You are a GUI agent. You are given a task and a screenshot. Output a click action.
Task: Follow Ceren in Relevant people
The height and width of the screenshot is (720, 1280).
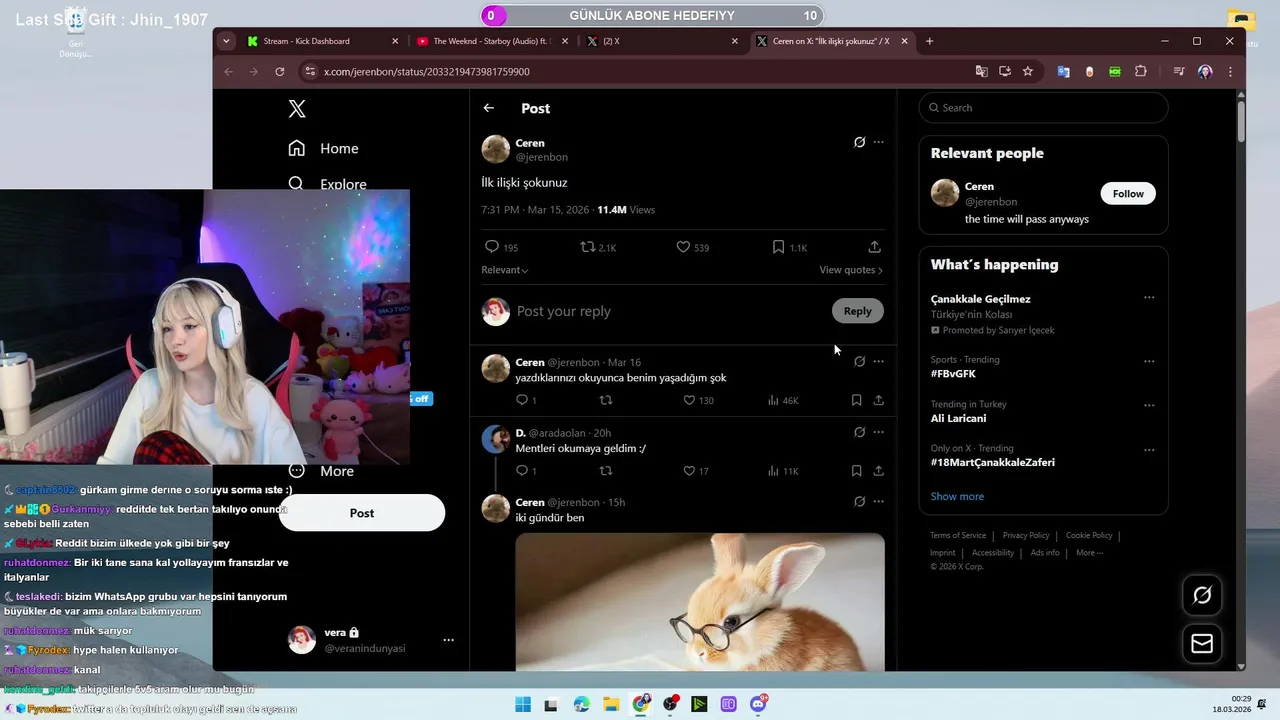coord(1128,194)
